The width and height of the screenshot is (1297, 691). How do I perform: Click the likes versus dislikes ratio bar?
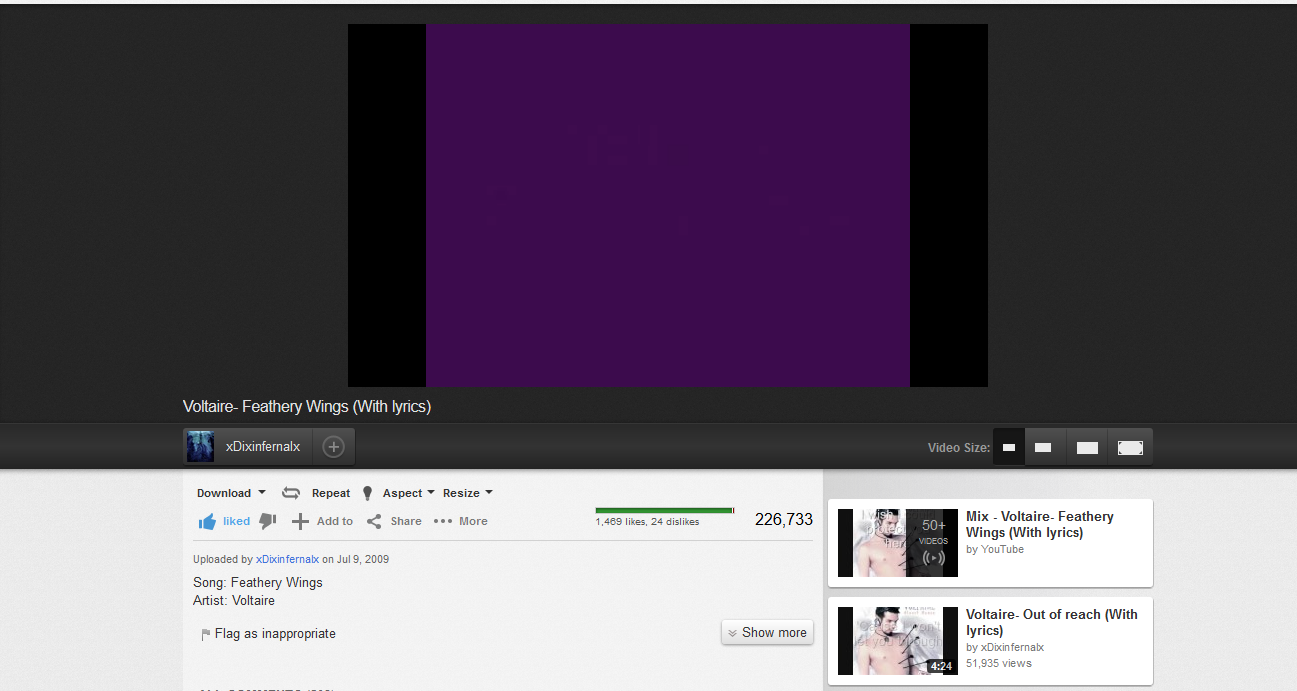(x=664, y=509)
